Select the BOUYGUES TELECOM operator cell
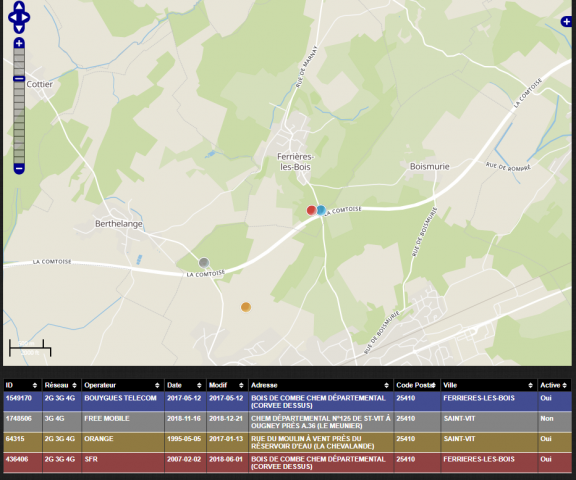 122,401
